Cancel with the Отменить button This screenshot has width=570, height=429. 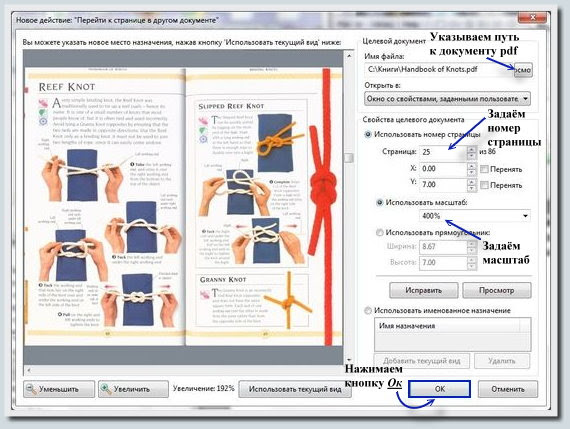pos(507,389)
